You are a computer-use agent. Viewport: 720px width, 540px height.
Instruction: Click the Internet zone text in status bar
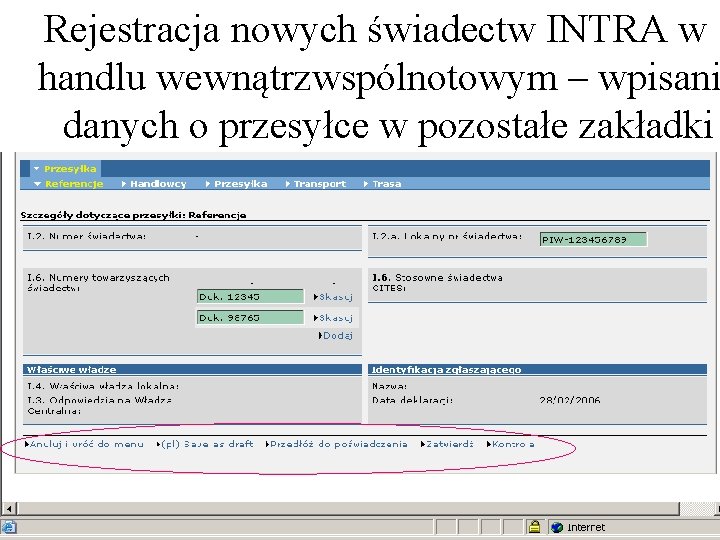pyautogui.click(x=586, y=527)
